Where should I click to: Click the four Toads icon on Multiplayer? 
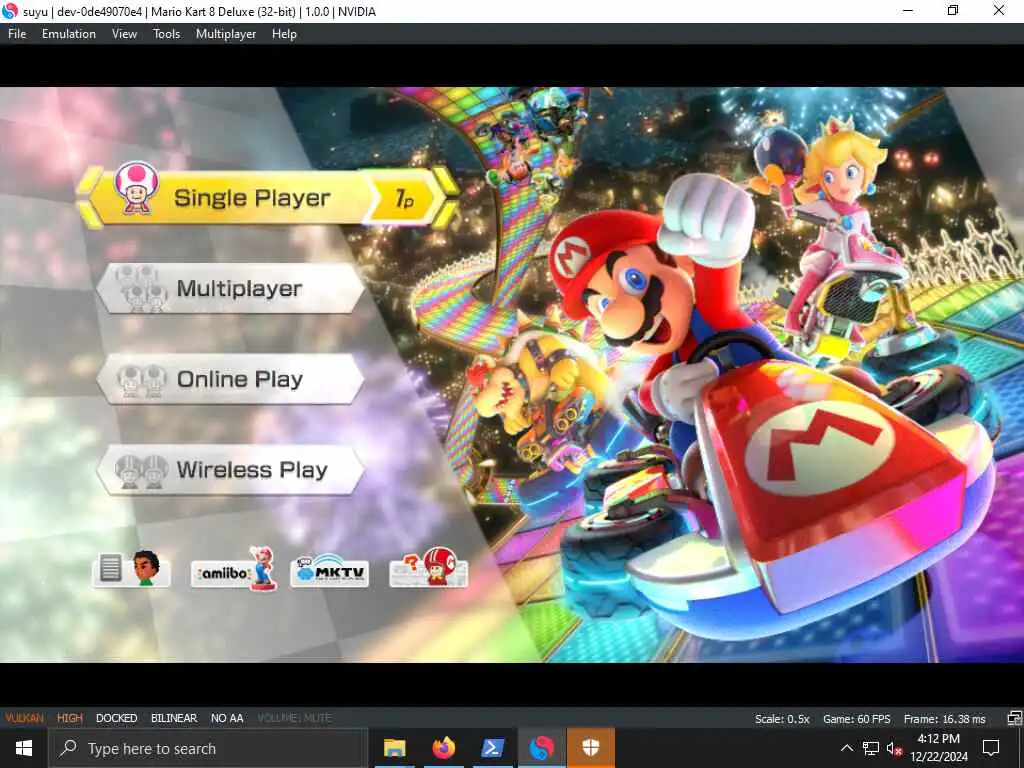tap(141, 288)
